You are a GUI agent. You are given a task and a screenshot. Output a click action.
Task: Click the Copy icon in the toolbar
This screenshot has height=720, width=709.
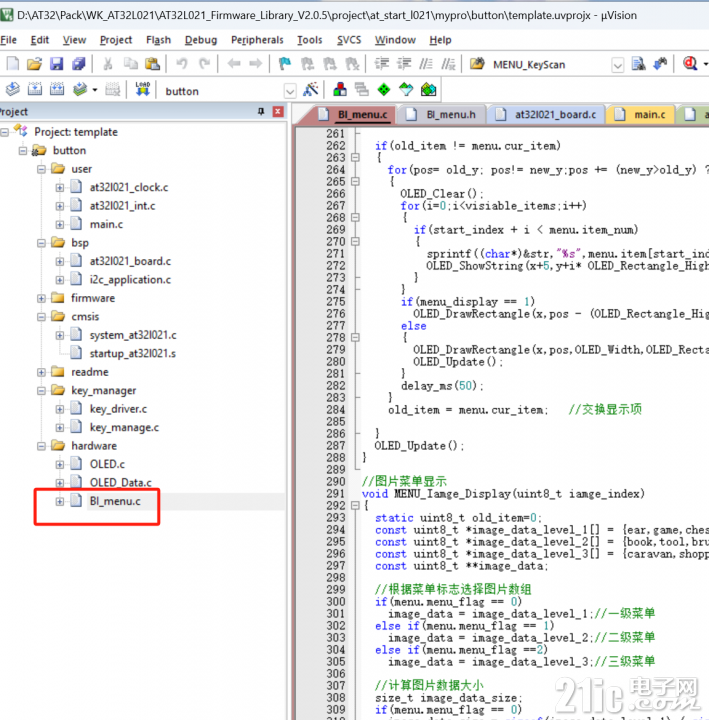pos(130,63)
